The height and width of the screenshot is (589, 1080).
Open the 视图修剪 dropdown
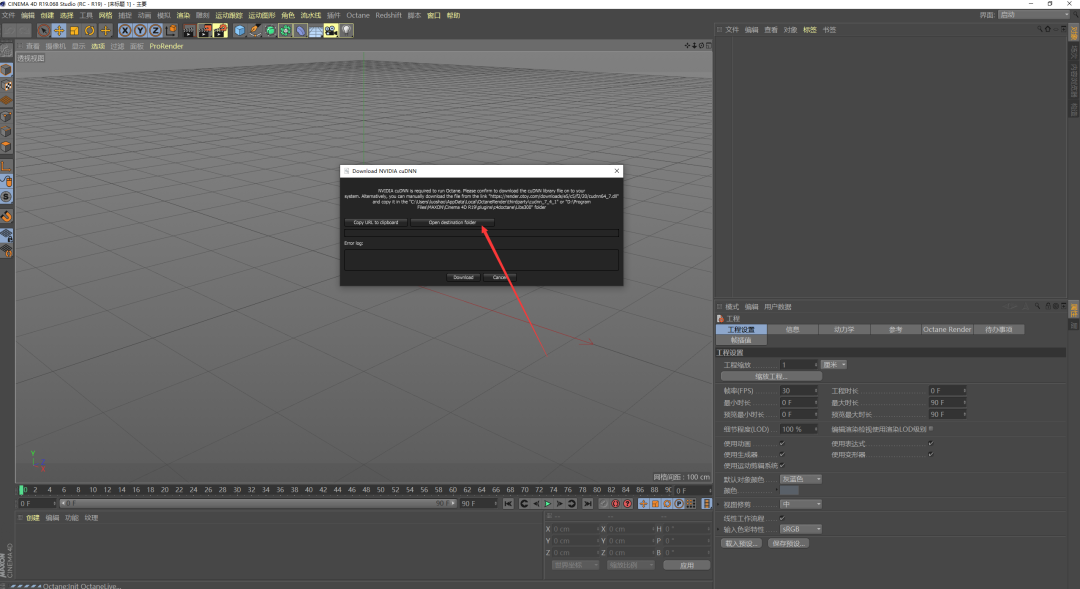pyautogui.click(x=800, y=504)
